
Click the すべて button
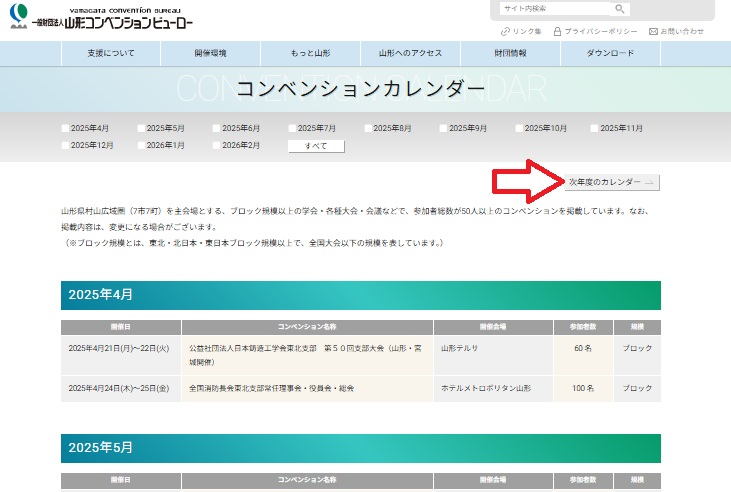tap(316, 146)
